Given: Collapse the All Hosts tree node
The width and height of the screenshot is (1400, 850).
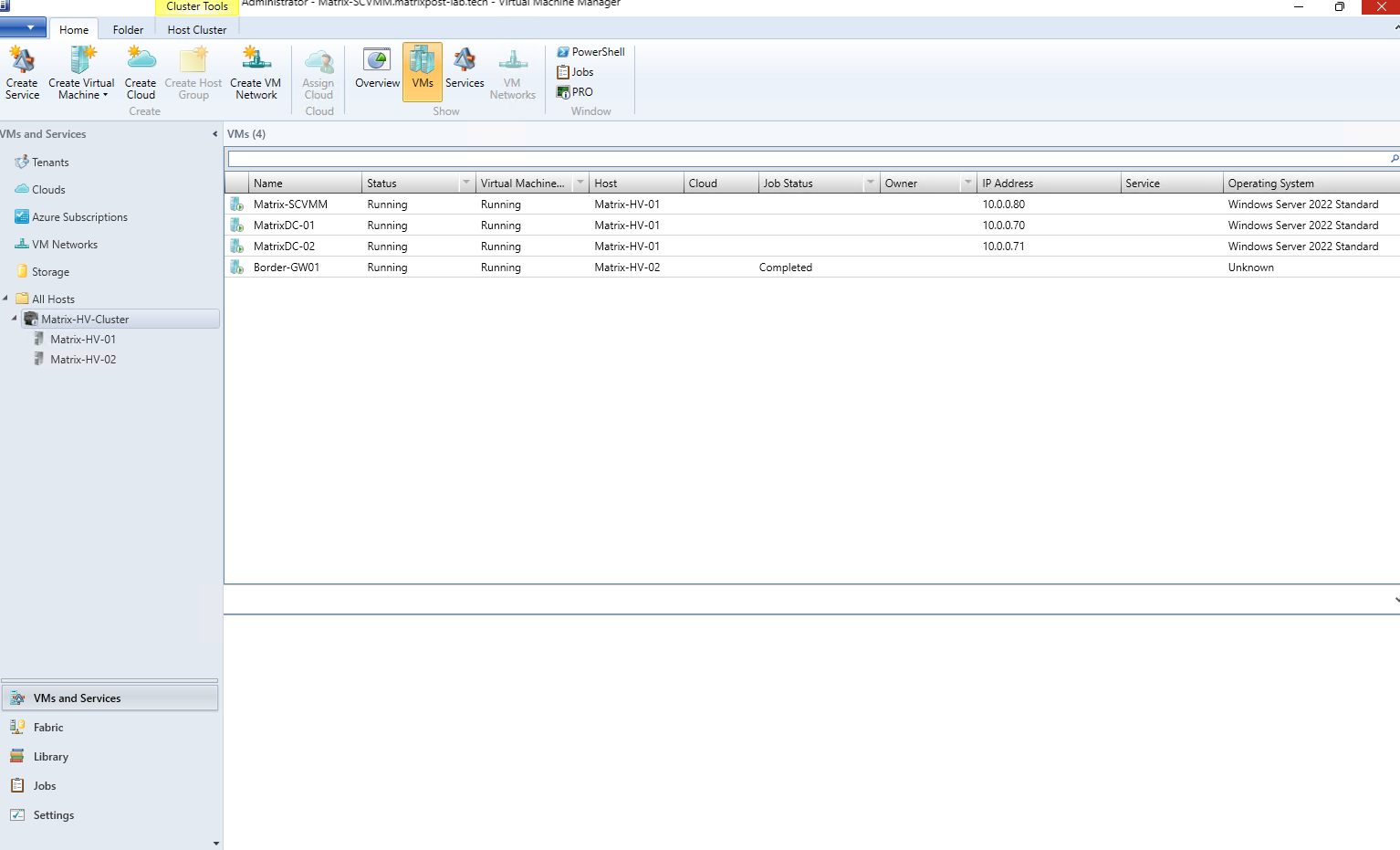Looking at the screenshot, I should 5,299.
